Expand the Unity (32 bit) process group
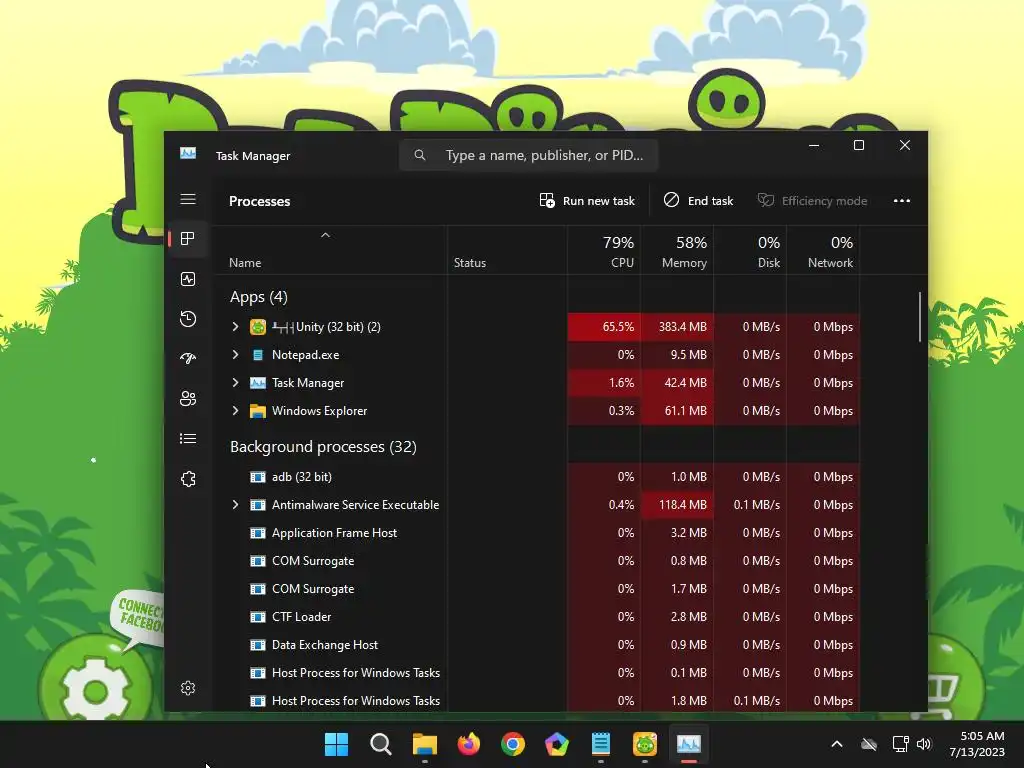The width and height of the screenshot is (1024, 768). click(x=235, y=327)
